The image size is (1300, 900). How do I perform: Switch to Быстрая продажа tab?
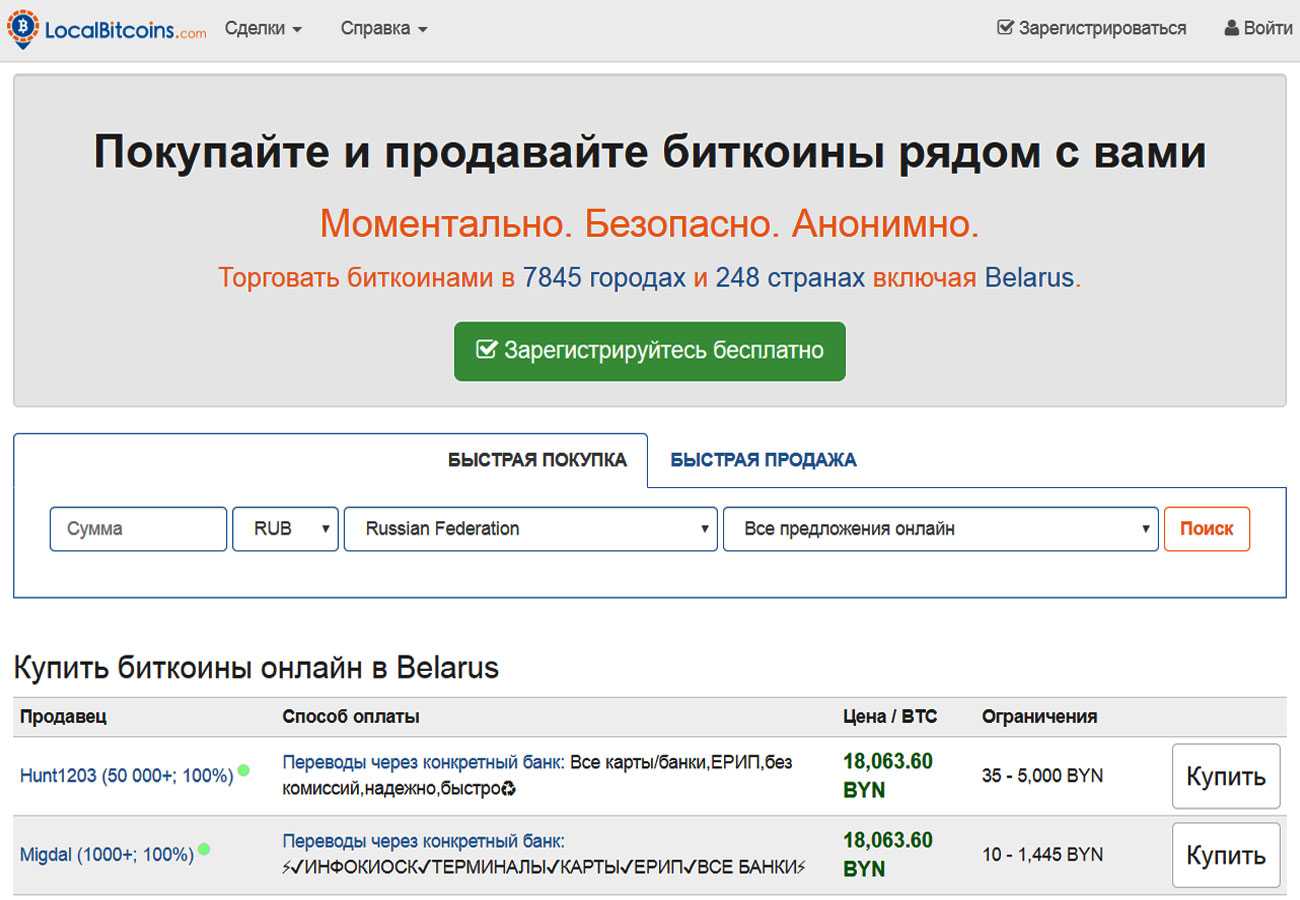coord(763,460)
